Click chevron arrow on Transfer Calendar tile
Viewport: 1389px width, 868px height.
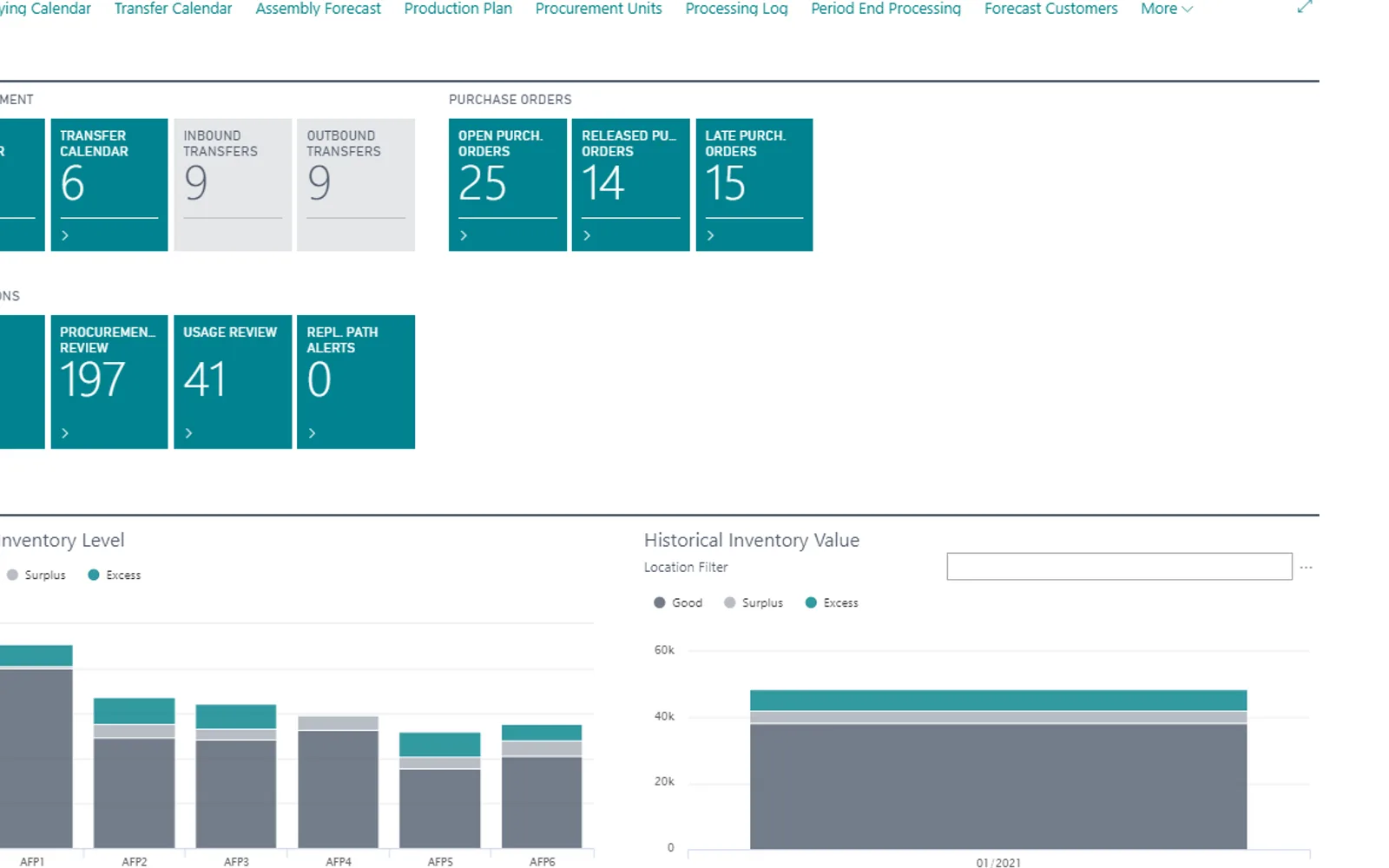pos(65,235)
